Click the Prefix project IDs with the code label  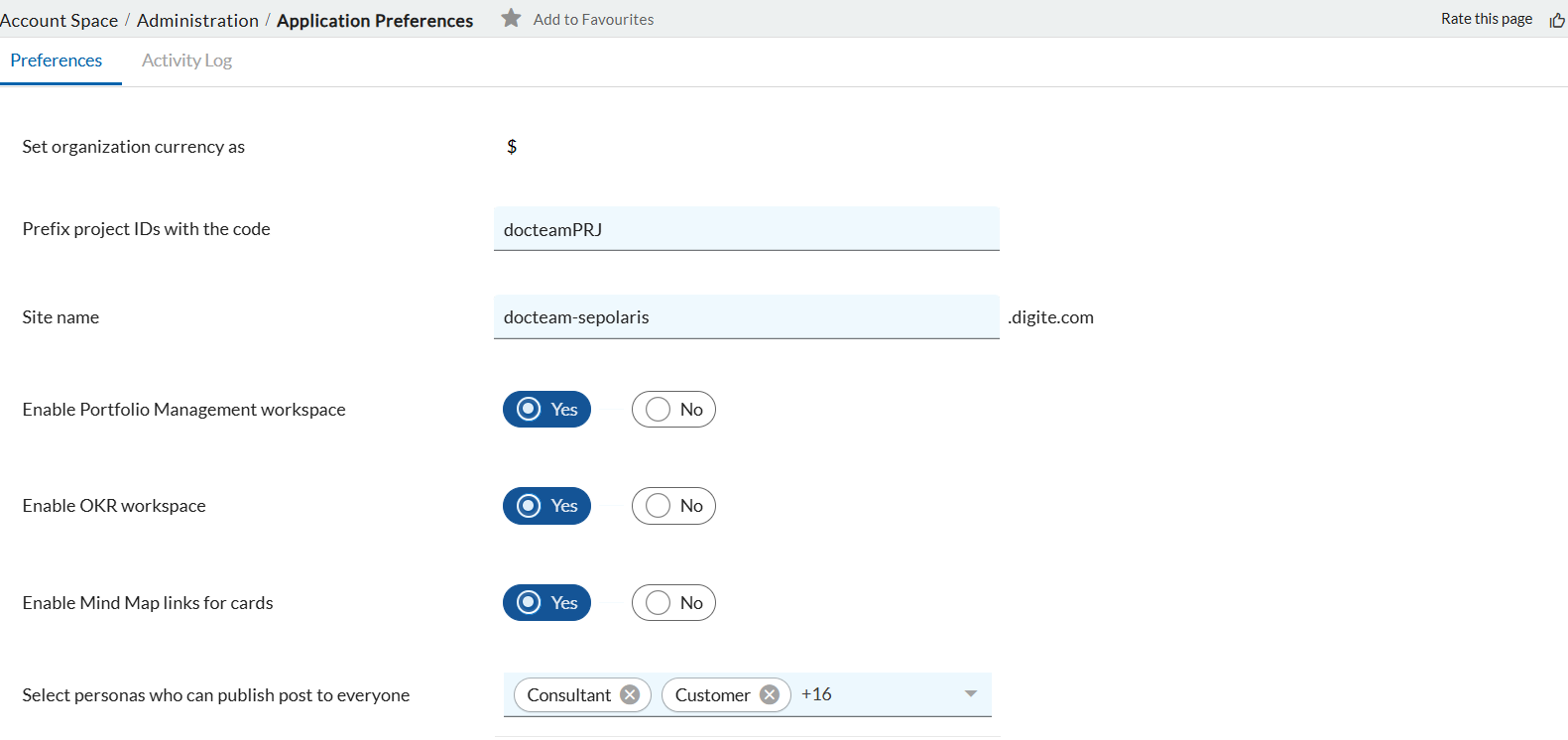tap(146, 229)
